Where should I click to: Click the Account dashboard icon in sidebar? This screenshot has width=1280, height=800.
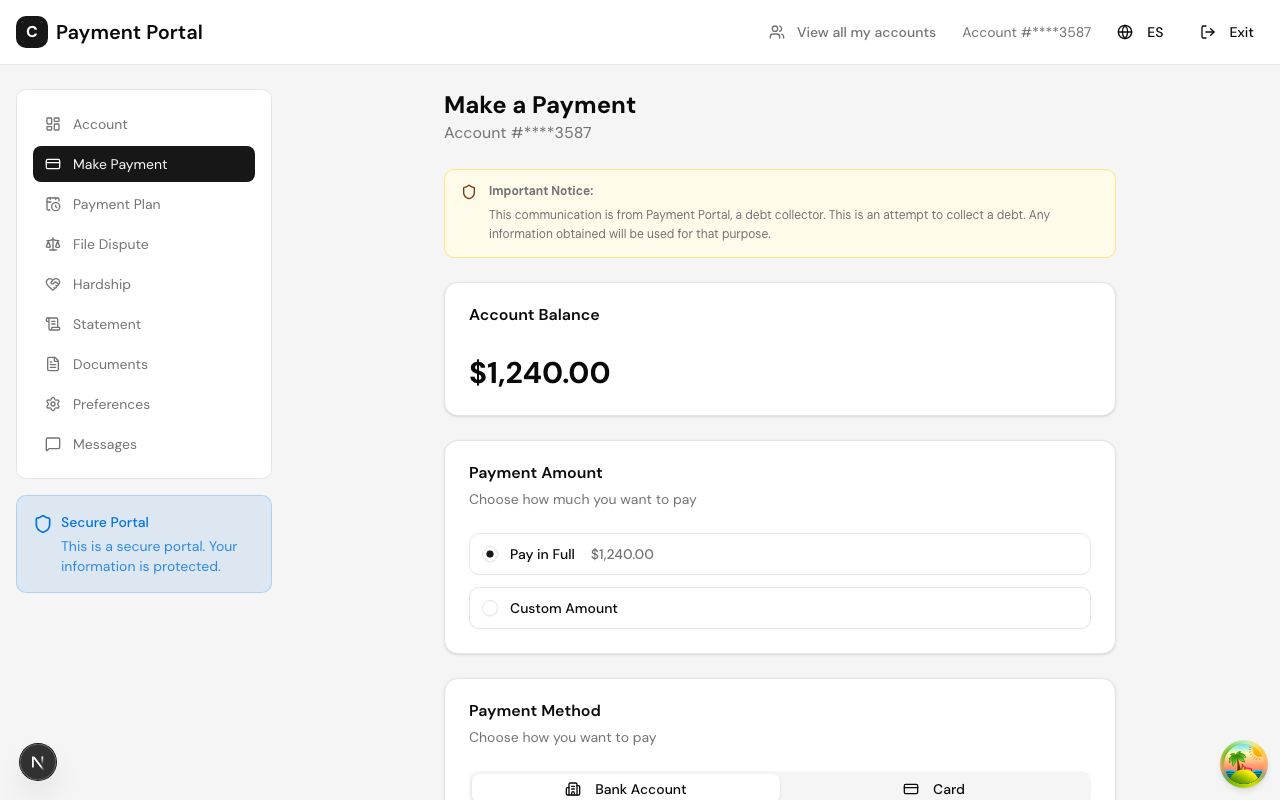tap(53, 124)
